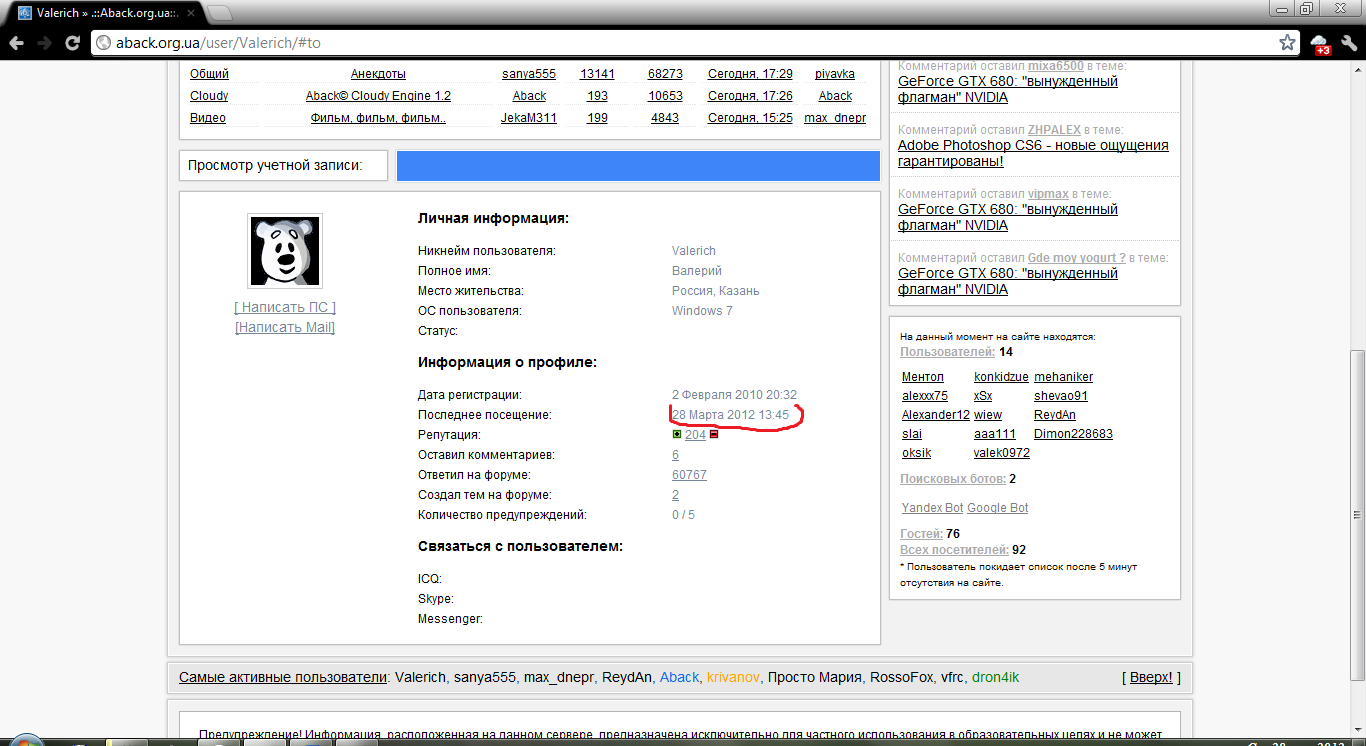Open the 60767 forum replies link

click(x=689, y=475)
